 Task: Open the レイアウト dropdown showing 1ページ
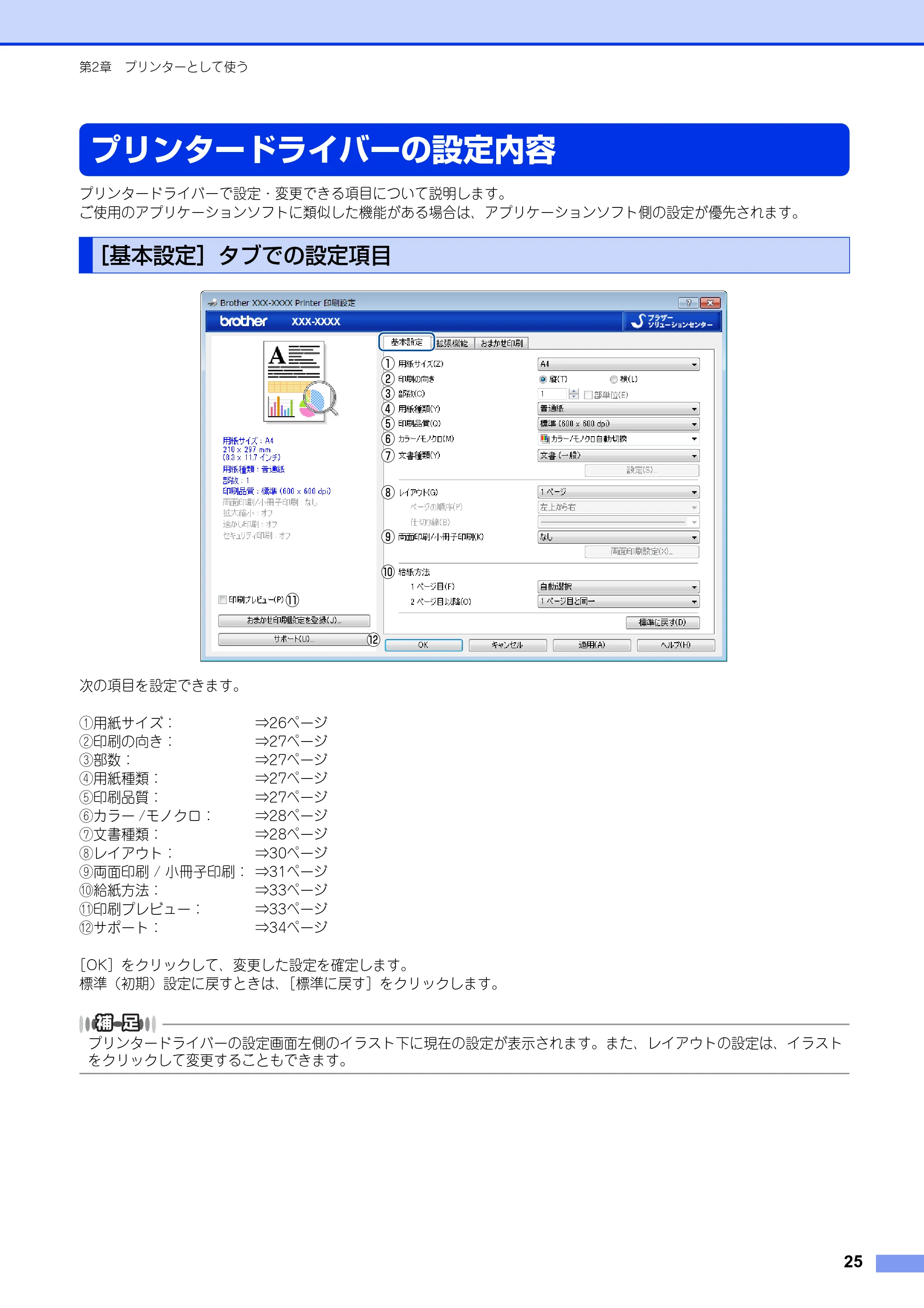coord(619,492)
